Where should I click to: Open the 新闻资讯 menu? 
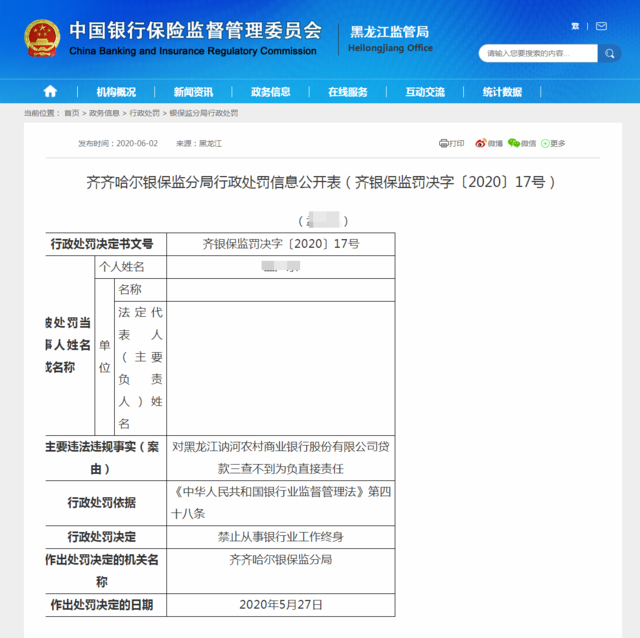[193, 92]
